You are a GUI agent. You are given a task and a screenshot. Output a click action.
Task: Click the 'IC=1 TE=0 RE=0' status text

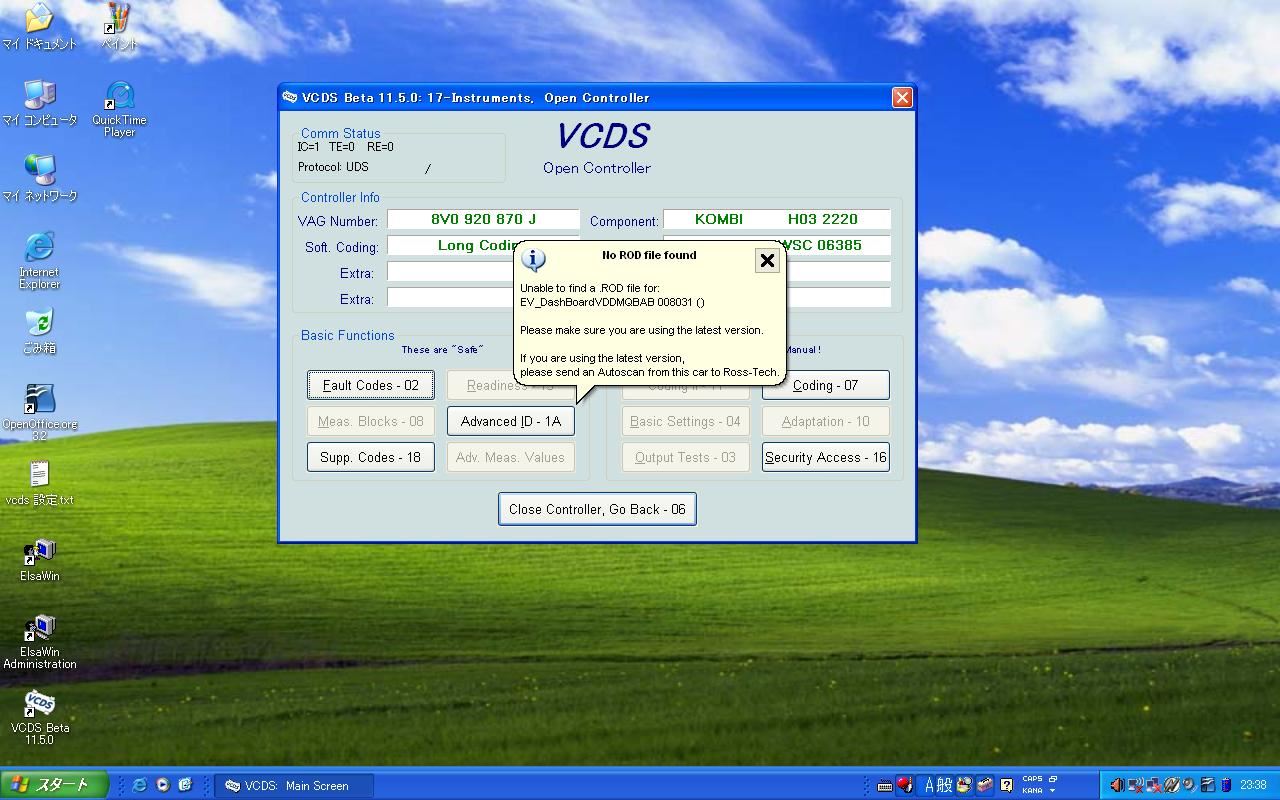(345, 147)
